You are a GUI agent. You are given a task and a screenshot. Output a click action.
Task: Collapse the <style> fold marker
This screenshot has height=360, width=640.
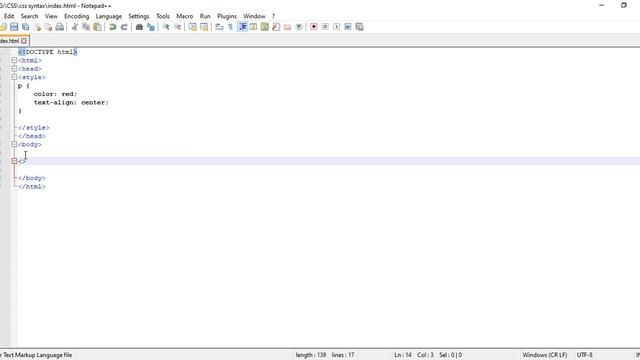coord(14,77)
